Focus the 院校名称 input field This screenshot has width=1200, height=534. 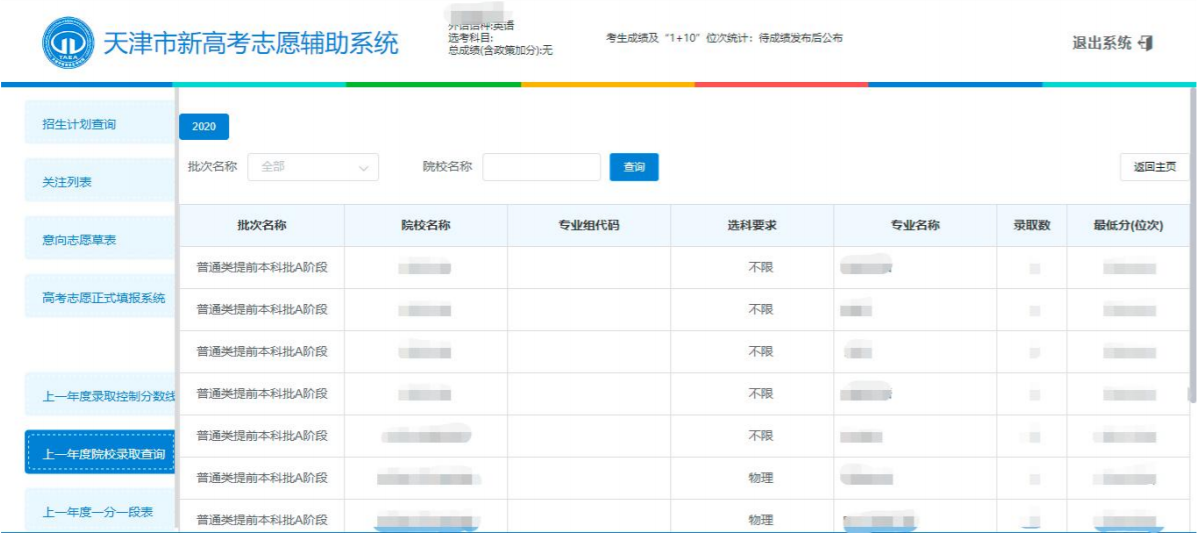541,167
